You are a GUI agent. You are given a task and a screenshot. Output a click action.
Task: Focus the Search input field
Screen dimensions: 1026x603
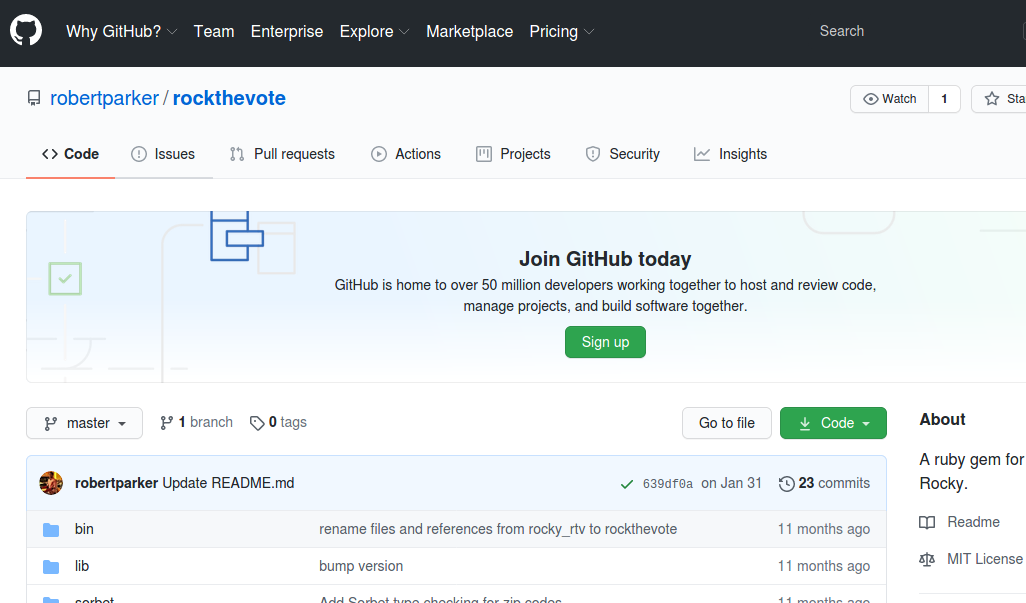[x=916, y=31]
